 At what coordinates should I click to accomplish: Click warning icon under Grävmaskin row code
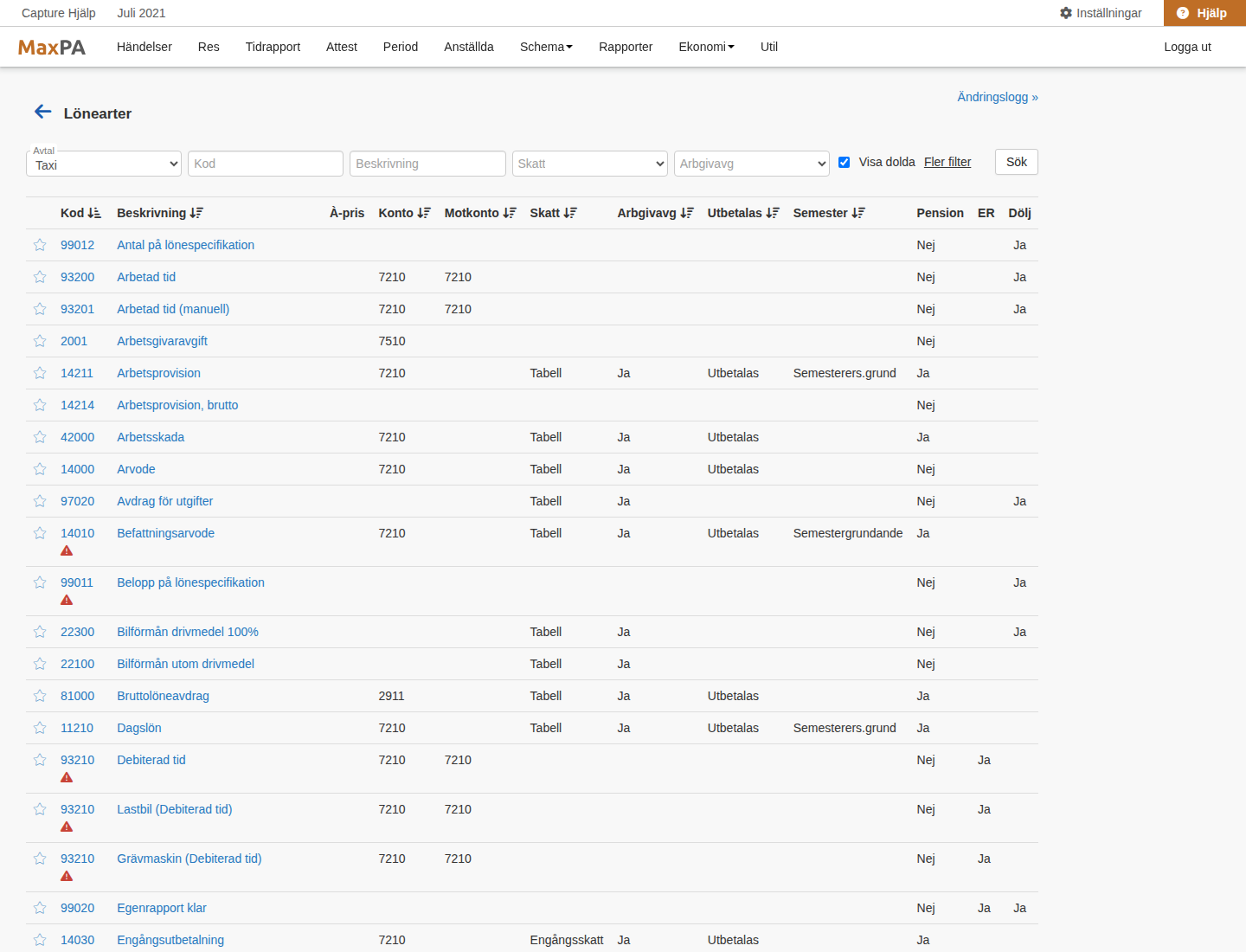(67, 877)
